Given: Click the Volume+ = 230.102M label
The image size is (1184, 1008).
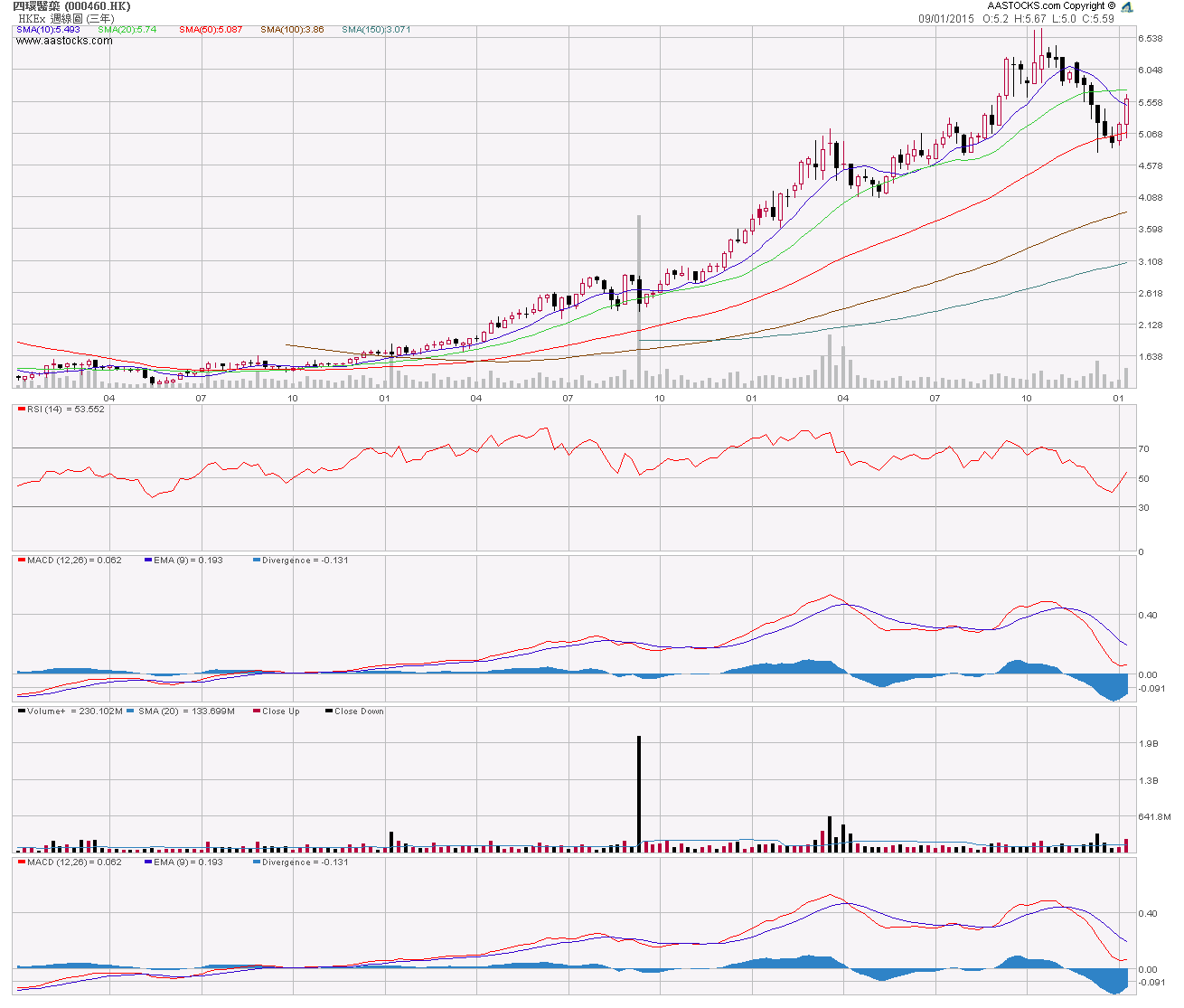Looking at the screenshot, I should [x=75, y=711].
